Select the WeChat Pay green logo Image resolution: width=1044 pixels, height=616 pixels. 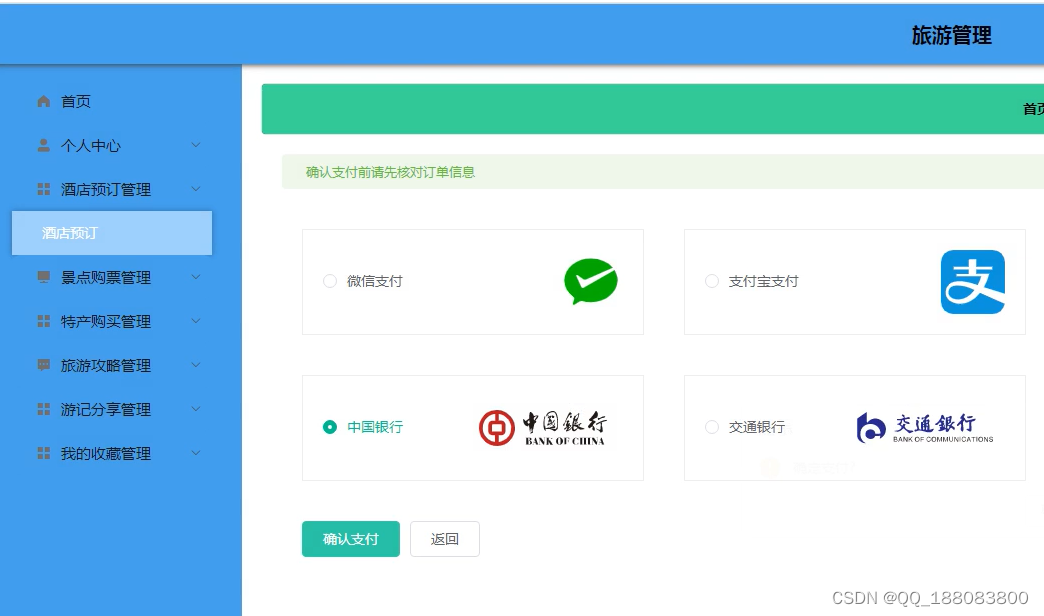[x=591, y=281]
